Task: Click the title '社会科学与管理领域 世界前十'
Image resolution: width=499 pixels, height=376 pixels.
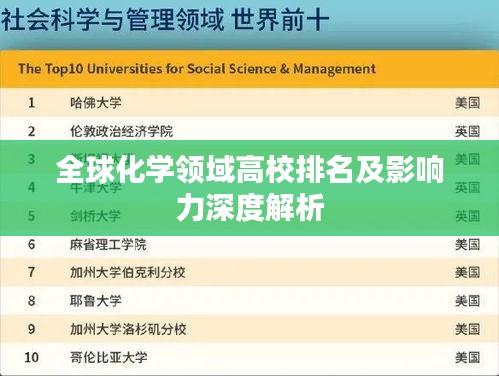Action: [x=166, y=19]
